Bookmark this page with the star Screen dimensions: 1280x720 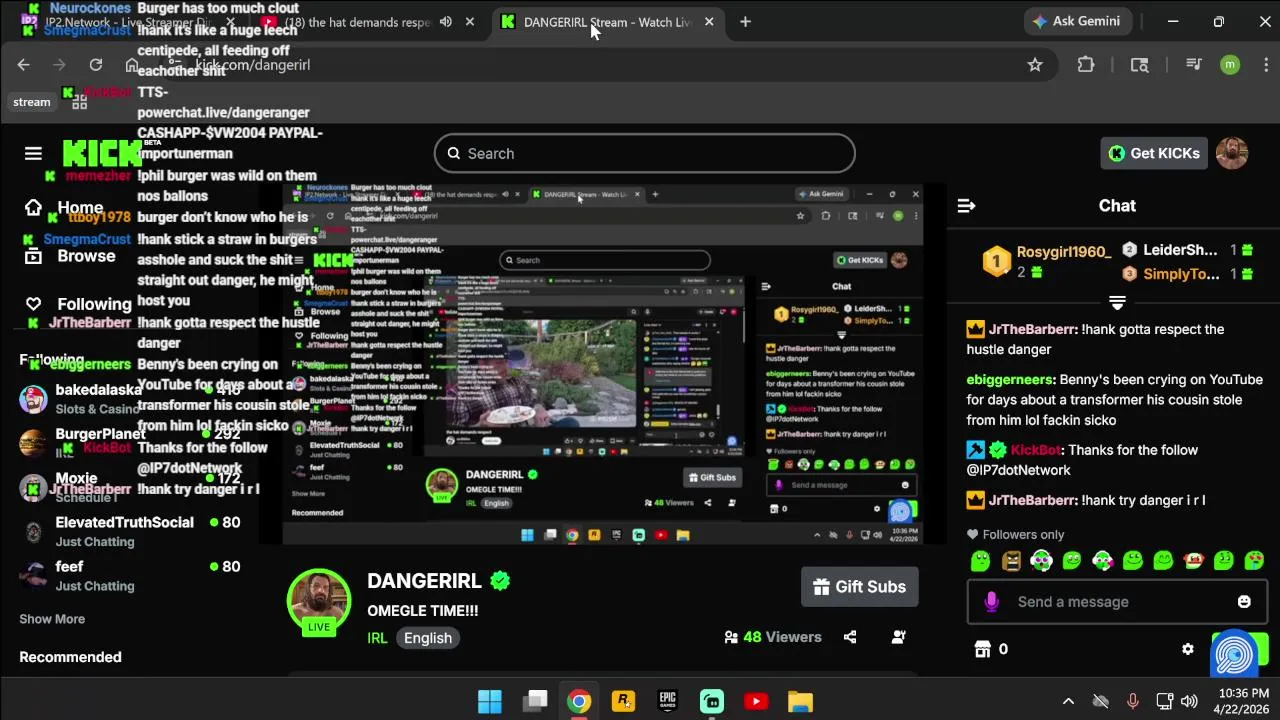1035,65
